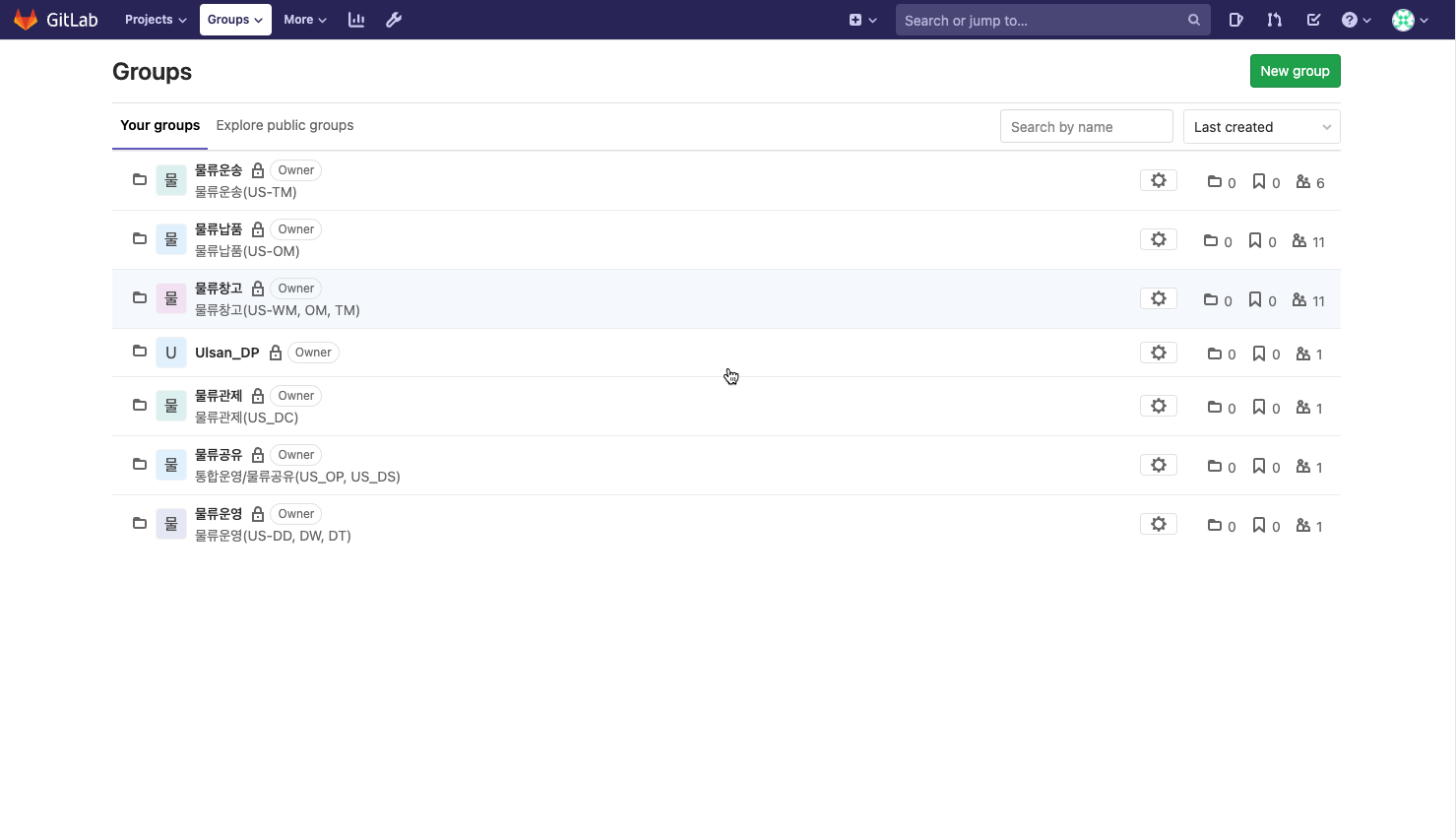Open settings gear for Ulsan_DP group
The height and width of the screenshot is (838, 1456).
1159,353
